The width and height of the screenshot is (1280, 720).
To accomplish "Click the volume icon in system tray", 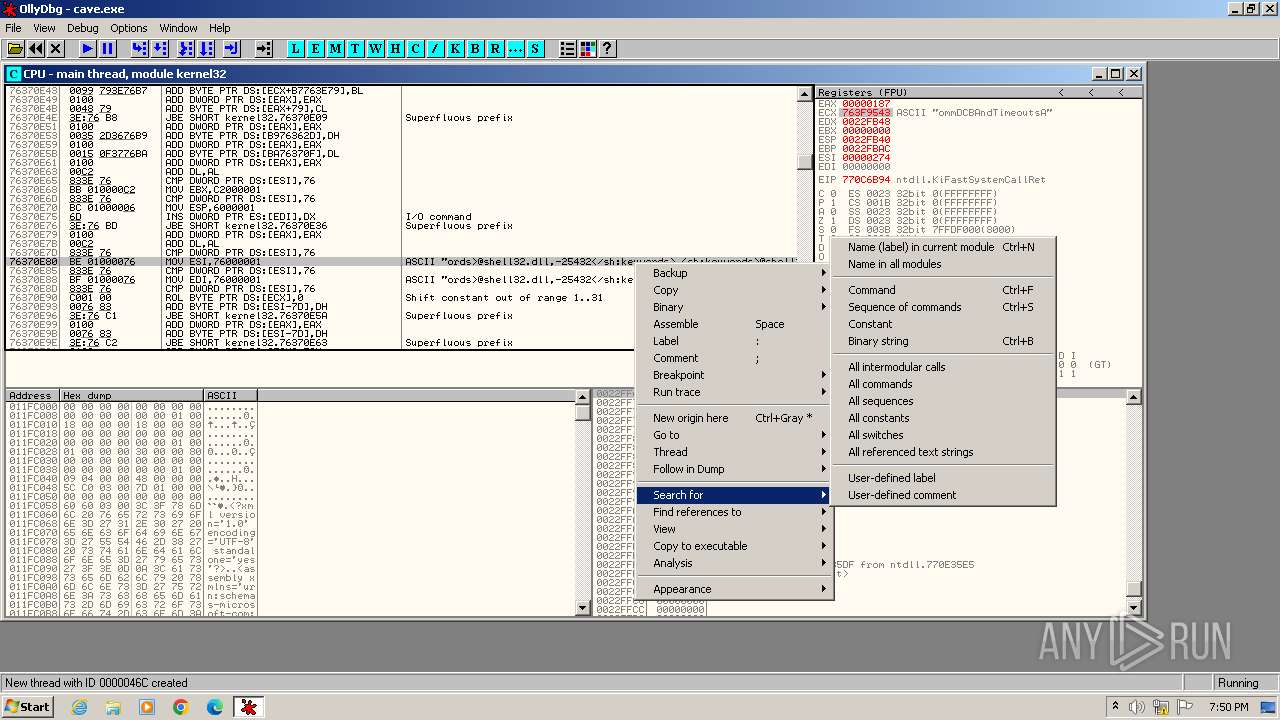I will point(1137,707).
